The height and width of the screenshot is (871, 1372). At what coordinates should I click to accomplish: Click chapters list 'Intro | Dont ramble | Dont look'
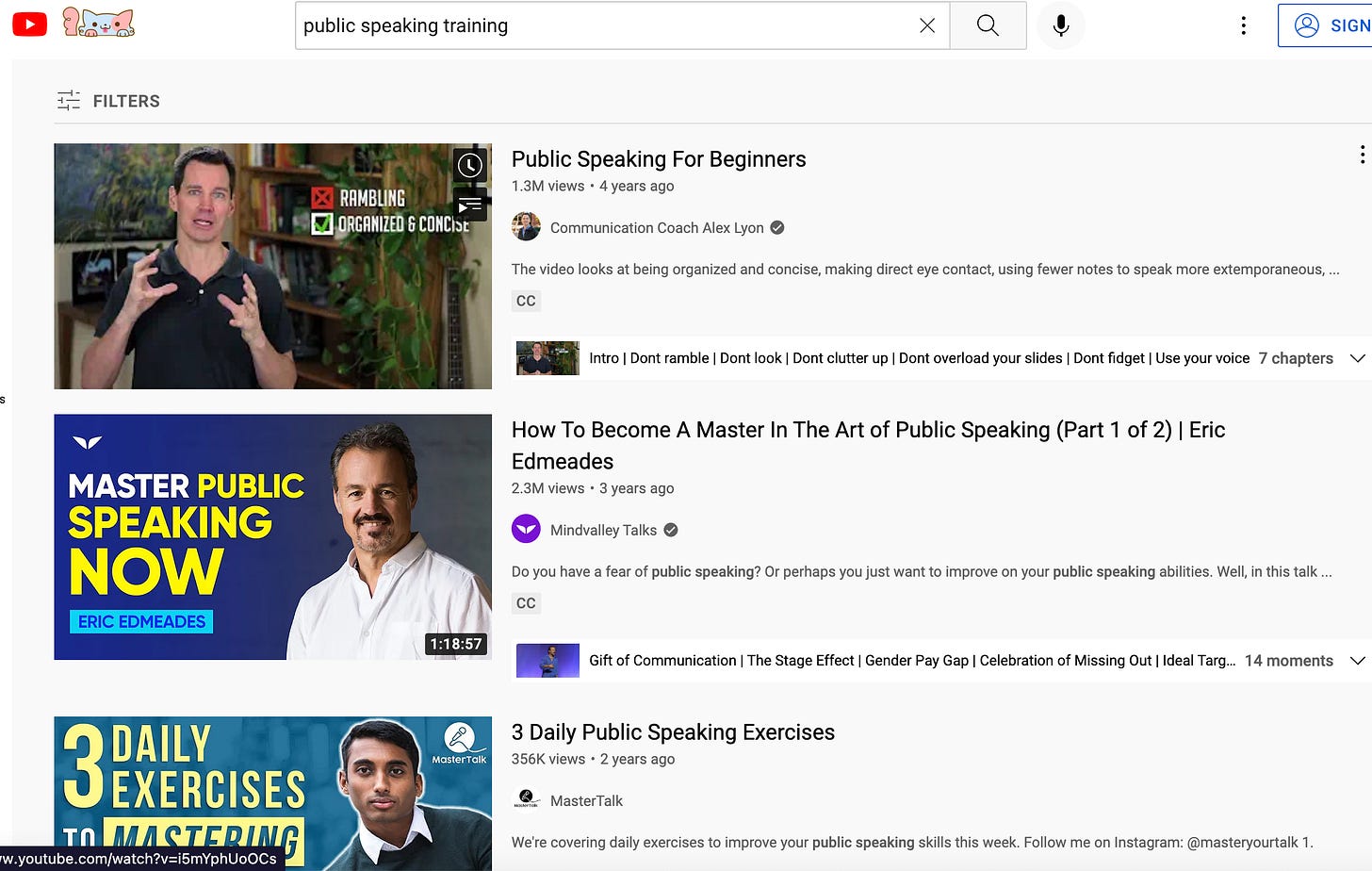(x=919, y=358)
